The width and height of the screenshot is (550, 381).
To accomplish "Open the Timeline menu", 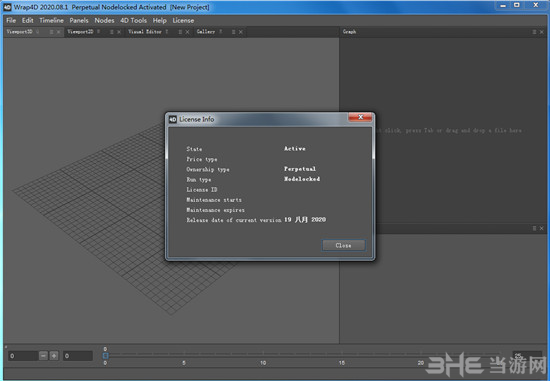I will click(52, 20).
